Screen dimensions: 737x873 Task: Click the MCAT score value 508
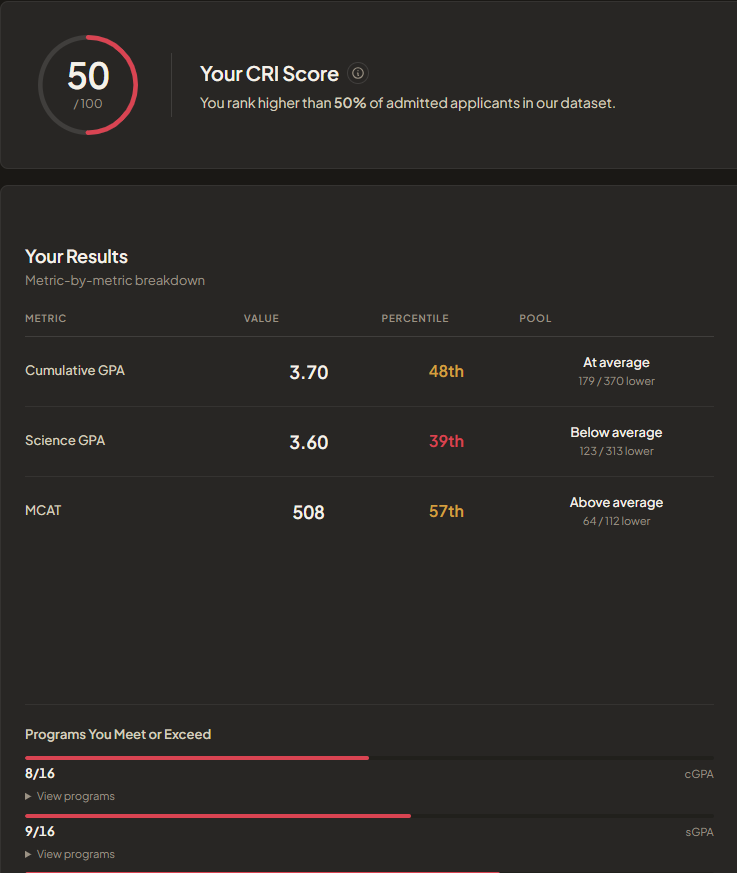pos(308,512)
